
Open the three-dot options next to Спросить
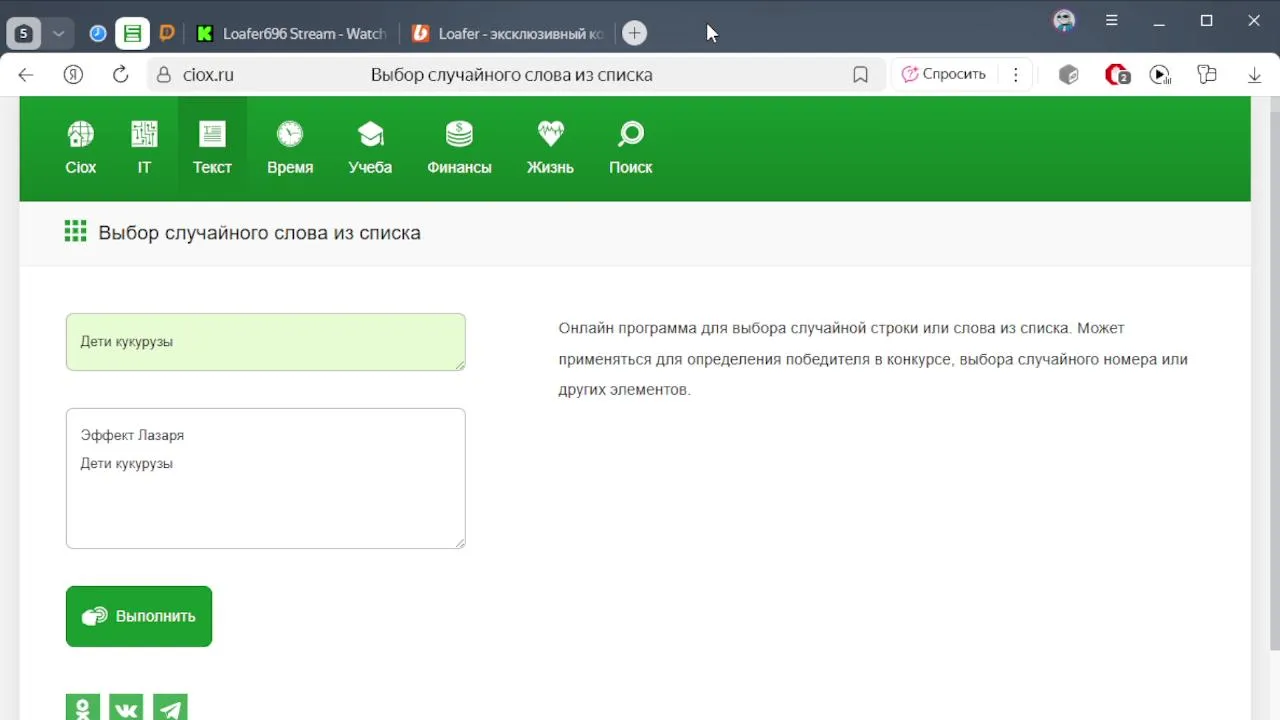1016,75
